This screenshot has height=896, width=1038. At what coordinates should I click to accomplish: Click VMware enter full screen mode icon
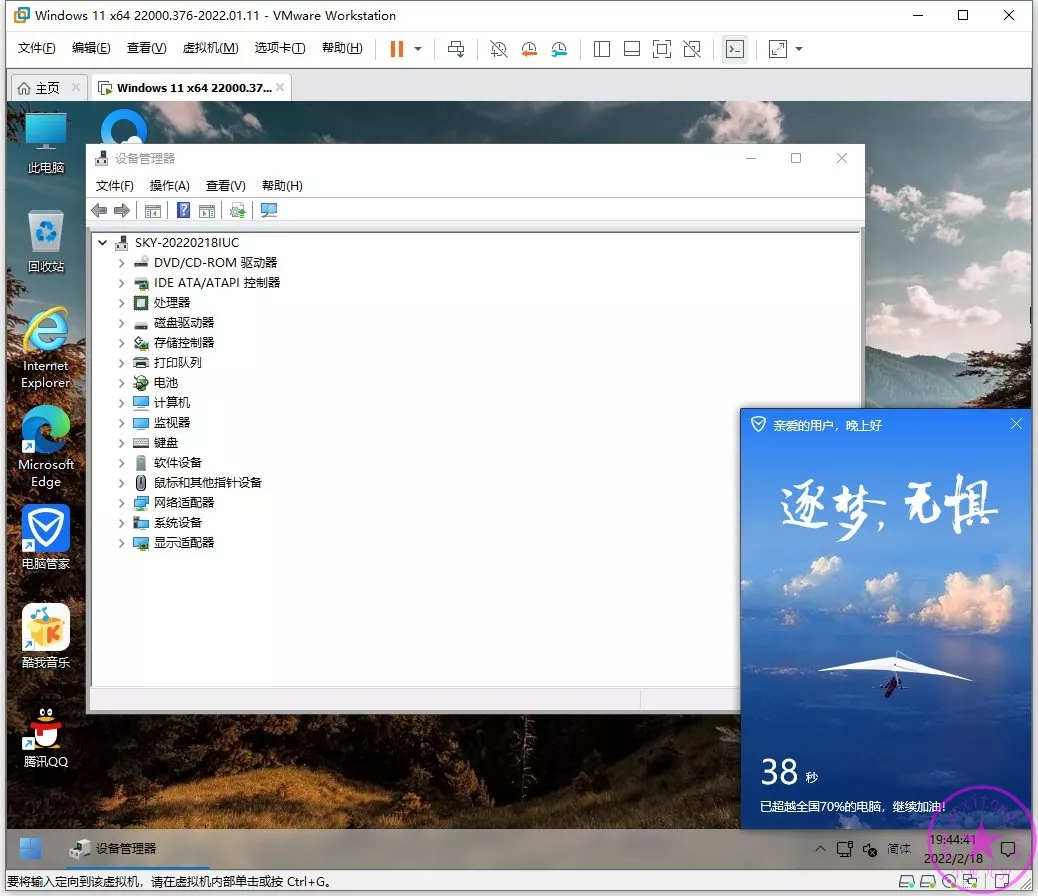pyautogui.click(x=661, y=49)
